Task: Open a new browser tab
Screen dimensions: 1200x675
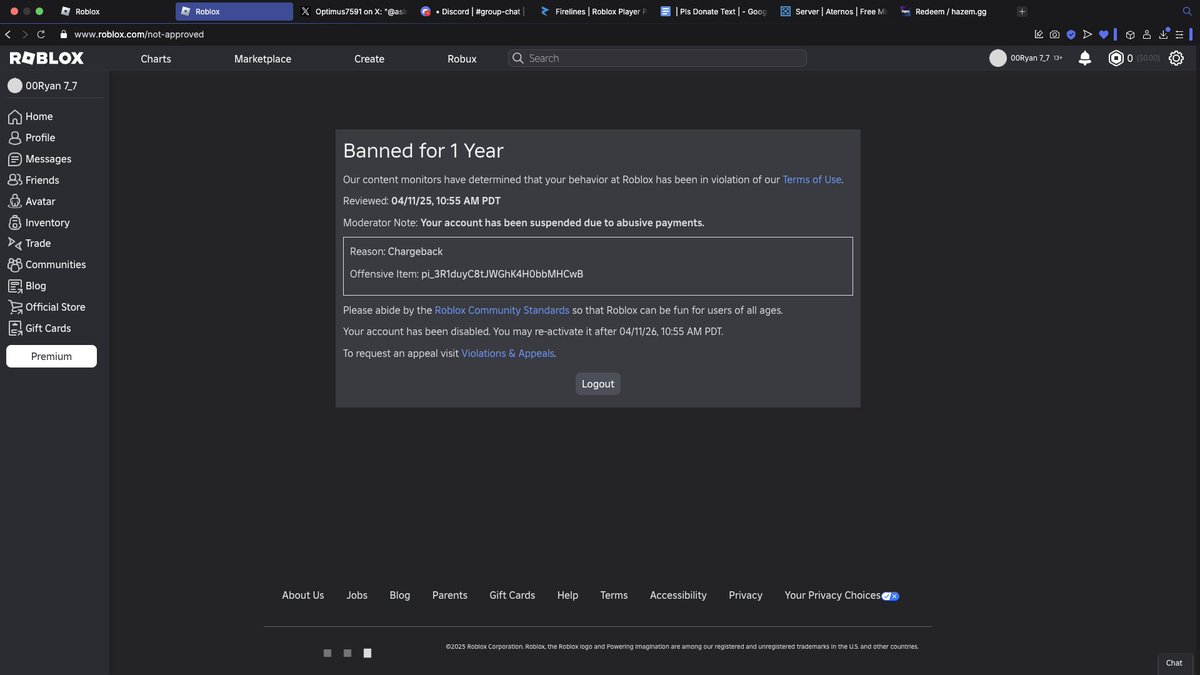Action: (x=1022, y=11)
